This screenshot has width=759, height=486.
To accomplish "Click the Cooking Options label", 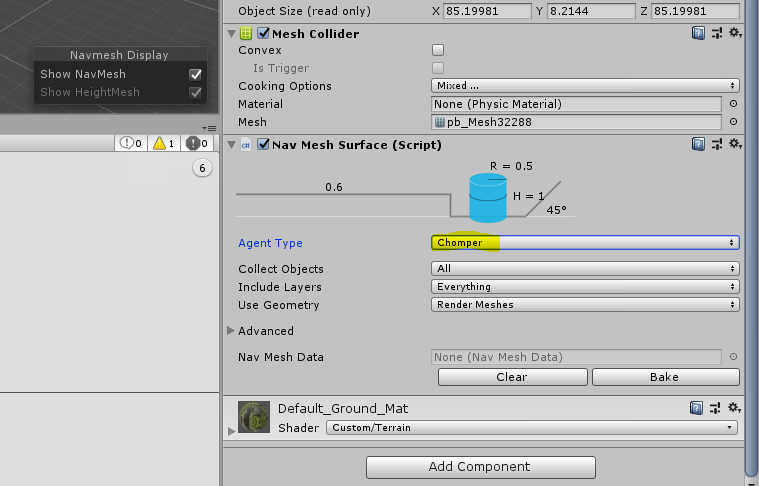I will coord(285,86).
